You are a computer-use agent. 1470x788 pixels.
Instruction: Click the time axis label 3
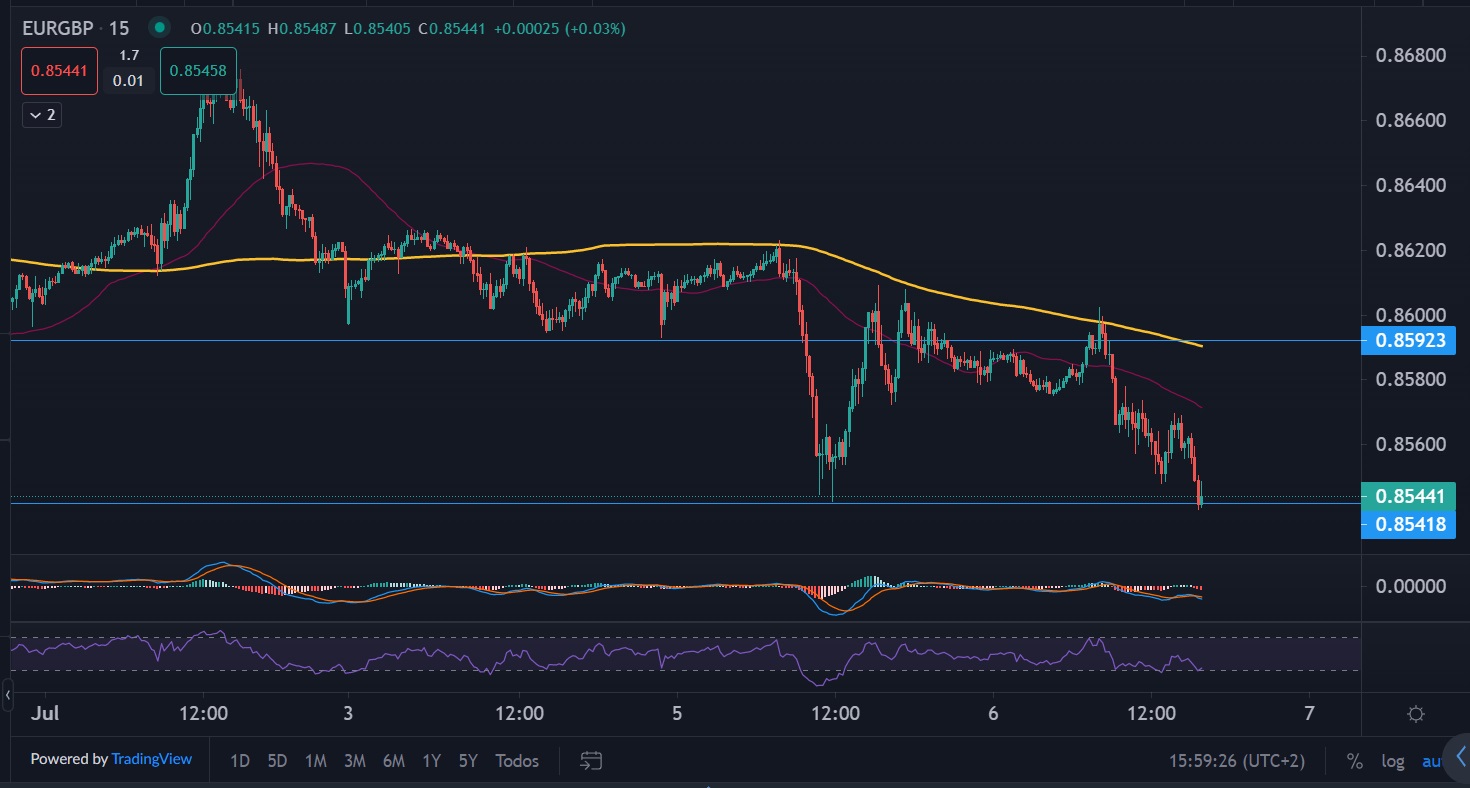click(x=348, y=714)
